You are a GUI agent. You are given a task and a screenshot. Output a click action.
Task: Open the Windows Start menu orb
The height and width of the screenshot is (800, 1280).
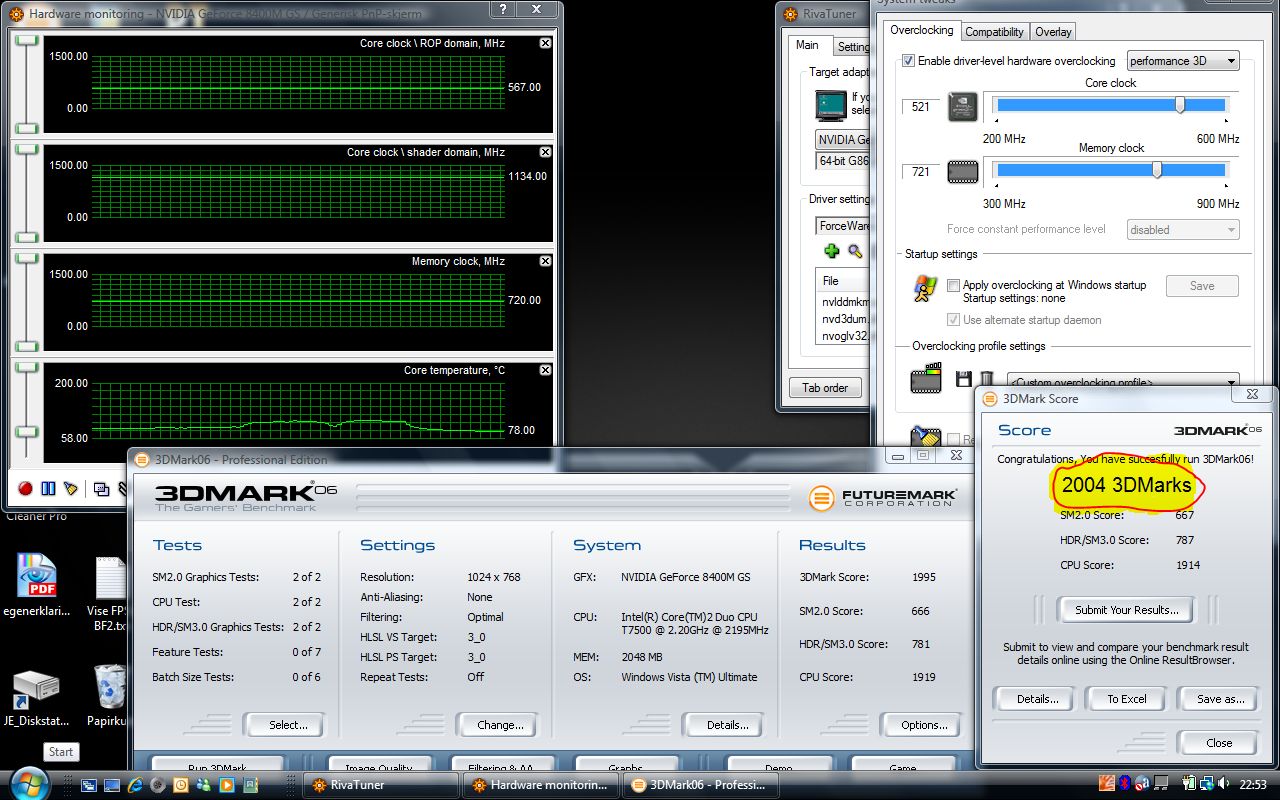coord(30,783)
